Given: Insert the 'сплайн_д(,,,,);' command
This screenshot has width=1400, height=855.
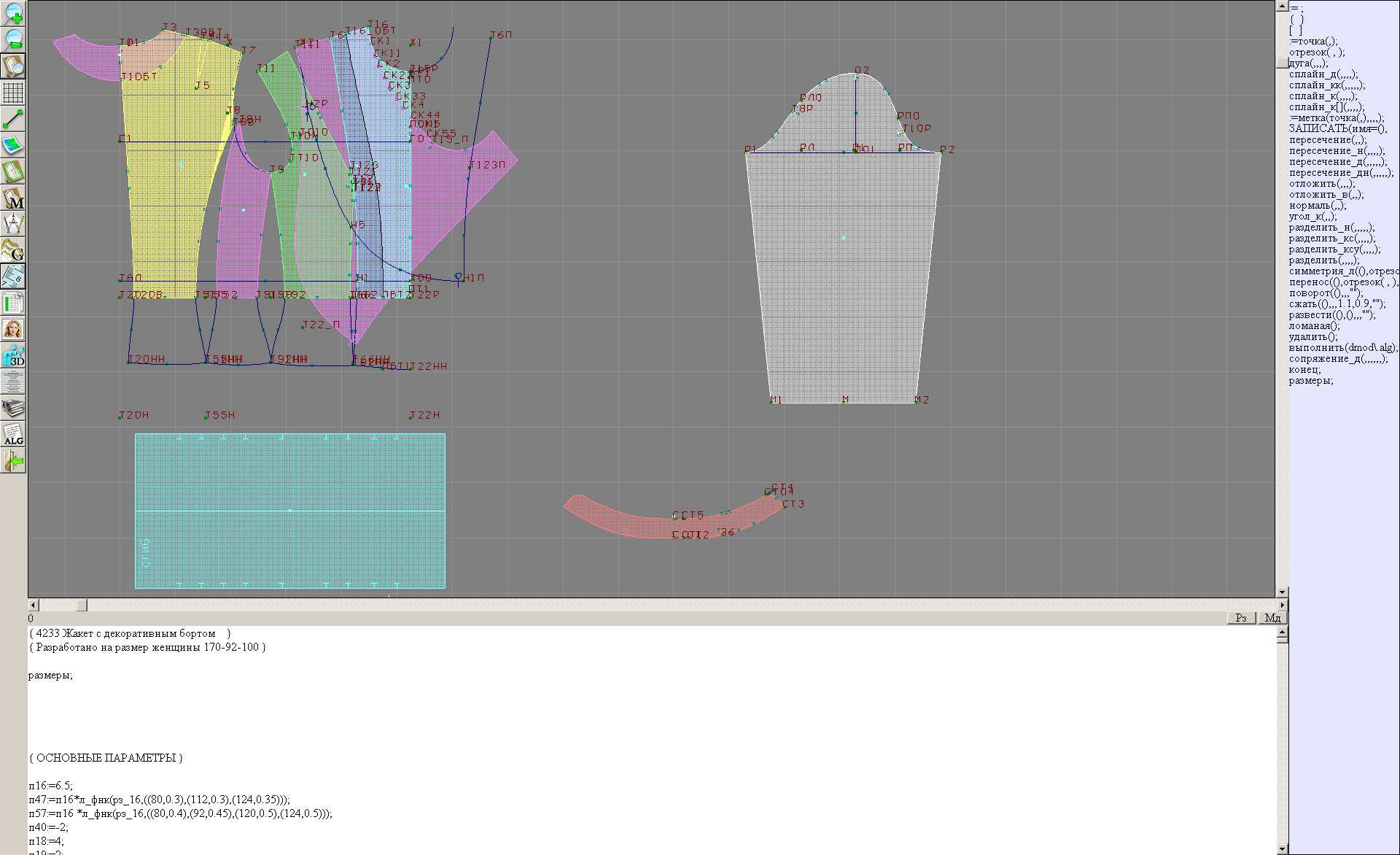Looking at the screenshot, I should coord(1322,74).
